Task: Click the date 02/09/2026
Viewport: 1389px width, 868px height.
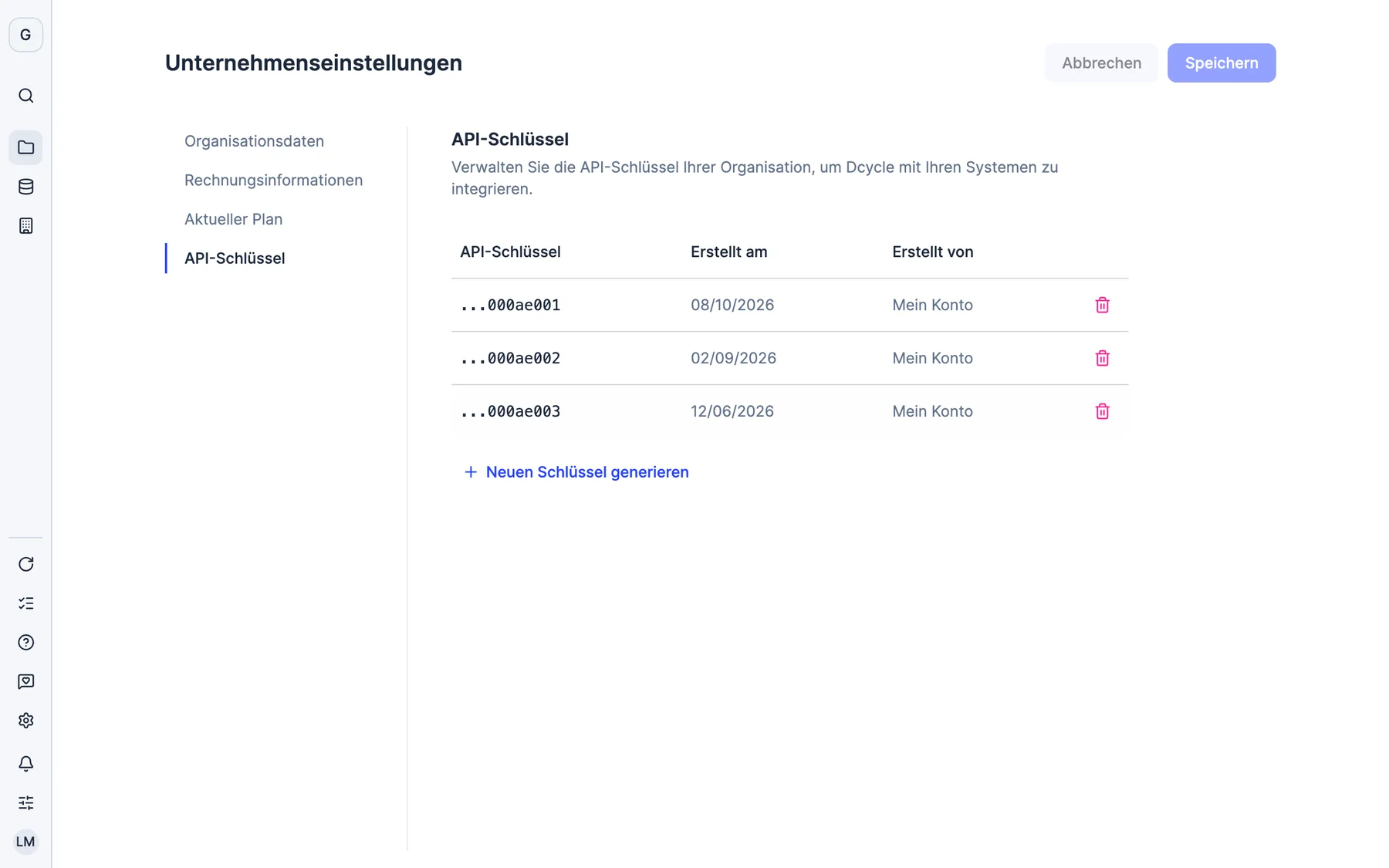Action: click(x=733, y=359)
